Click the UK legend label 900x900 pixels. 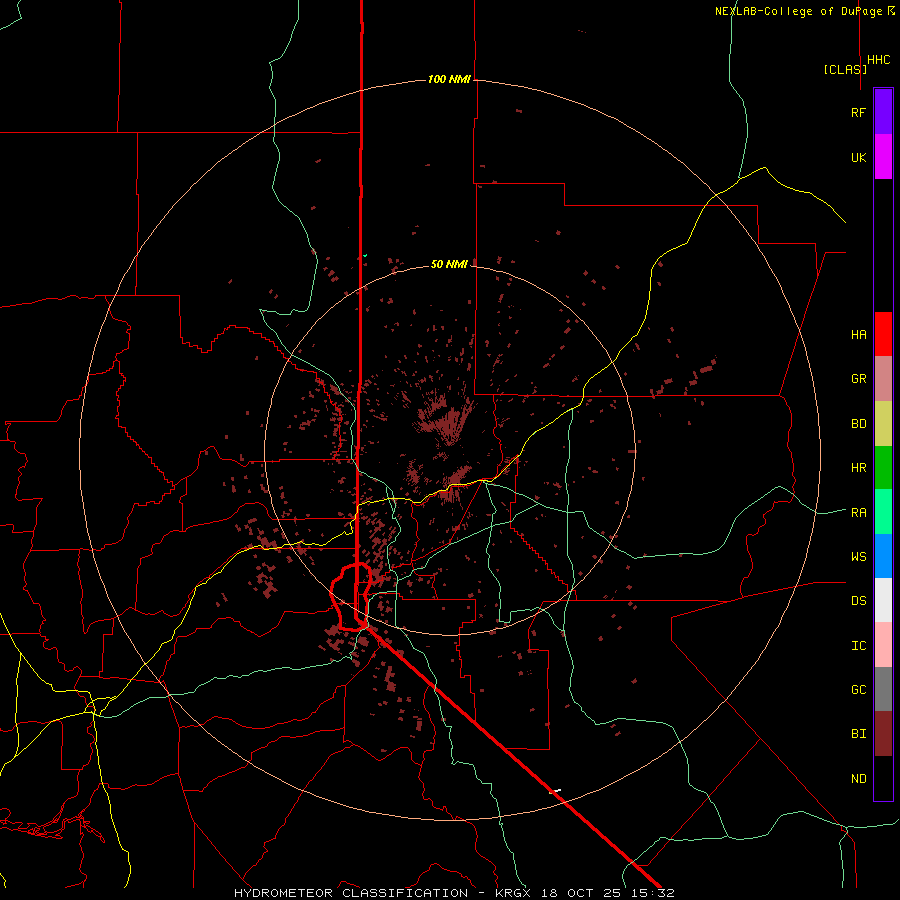coord(858,158)
